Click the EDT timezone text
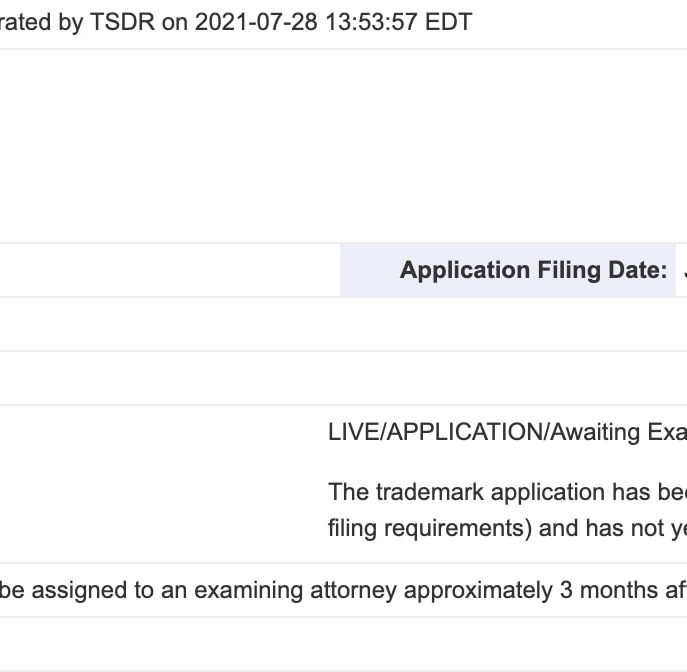The width and height of the screenshot is (687, 672). (x=449, y=21)
